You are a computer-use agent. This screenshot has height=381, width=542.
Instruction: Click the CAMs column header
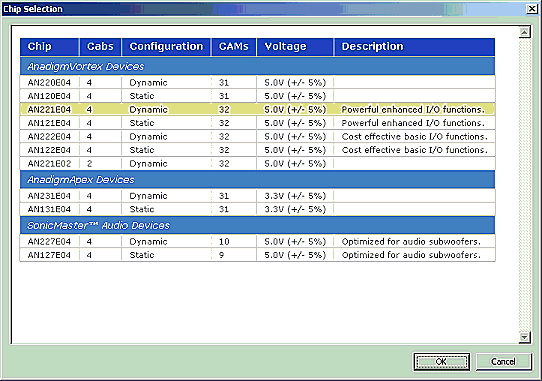coord(234,47)
